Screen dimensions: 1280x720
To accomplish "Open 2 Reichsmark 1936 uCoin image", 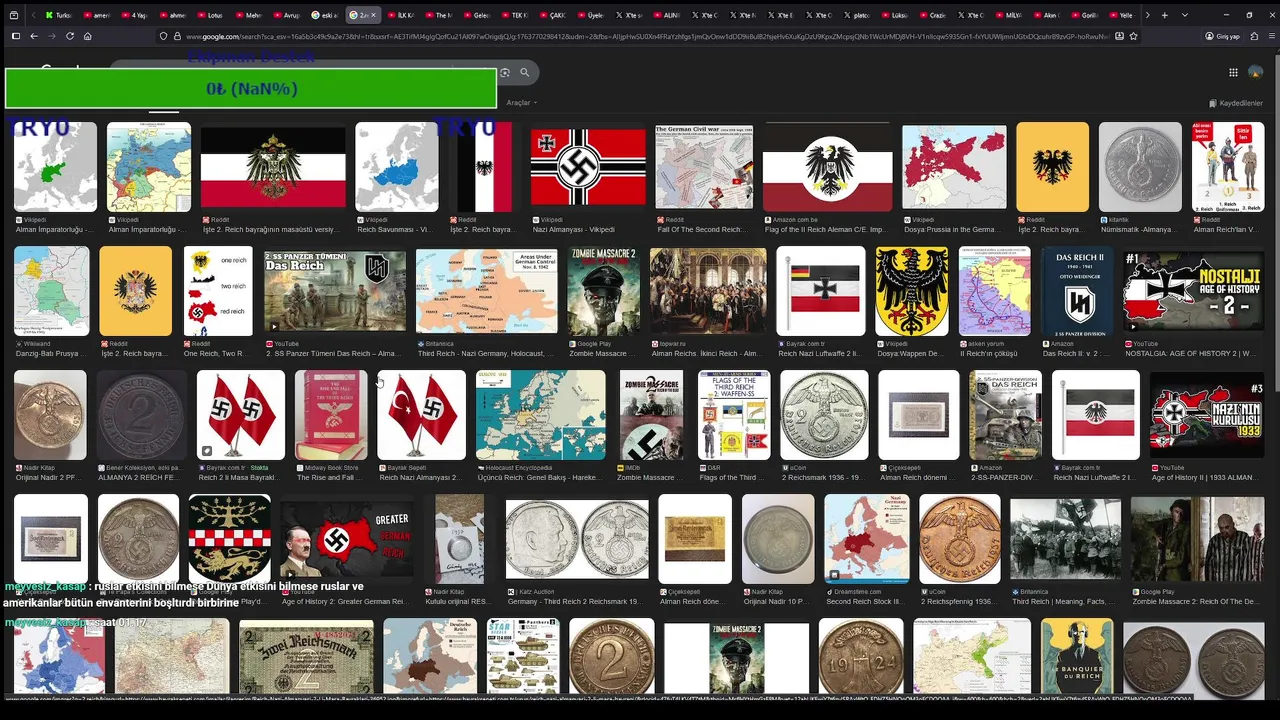I will pyautogui.click(x=824, y=415).
